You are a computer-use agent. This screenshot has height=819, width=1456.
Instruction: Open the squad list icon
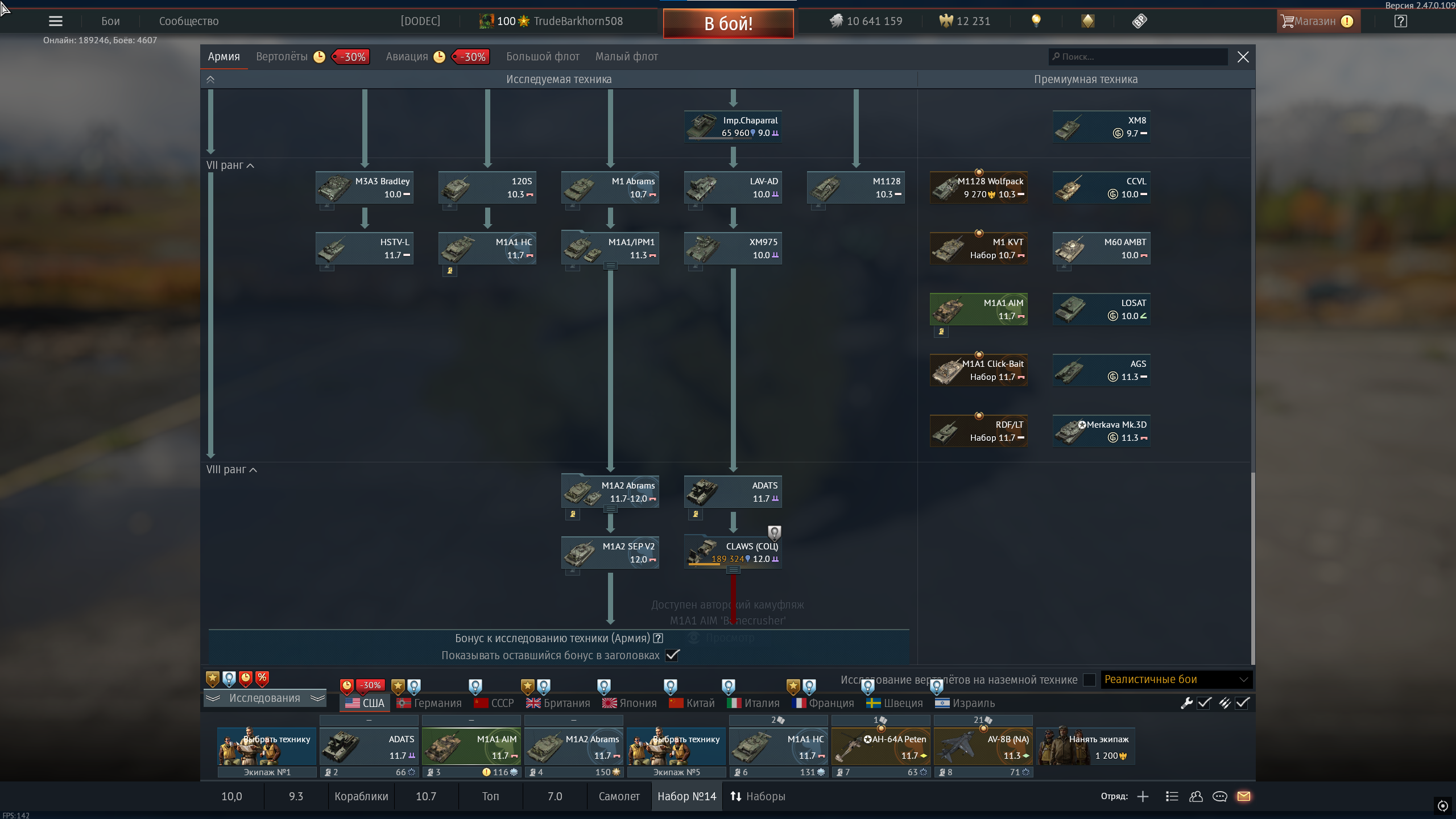point(1172,796)
